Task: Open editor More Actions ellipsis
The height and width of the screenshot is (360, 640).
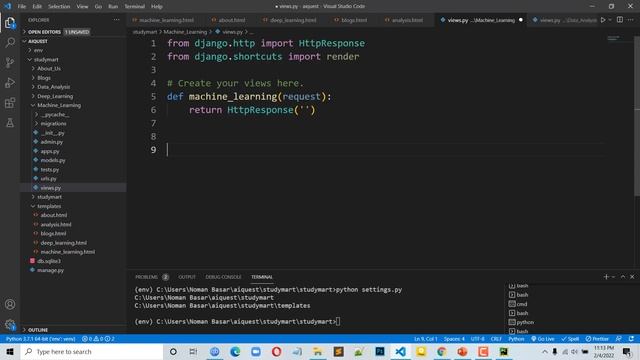Action: click(631, 20)
